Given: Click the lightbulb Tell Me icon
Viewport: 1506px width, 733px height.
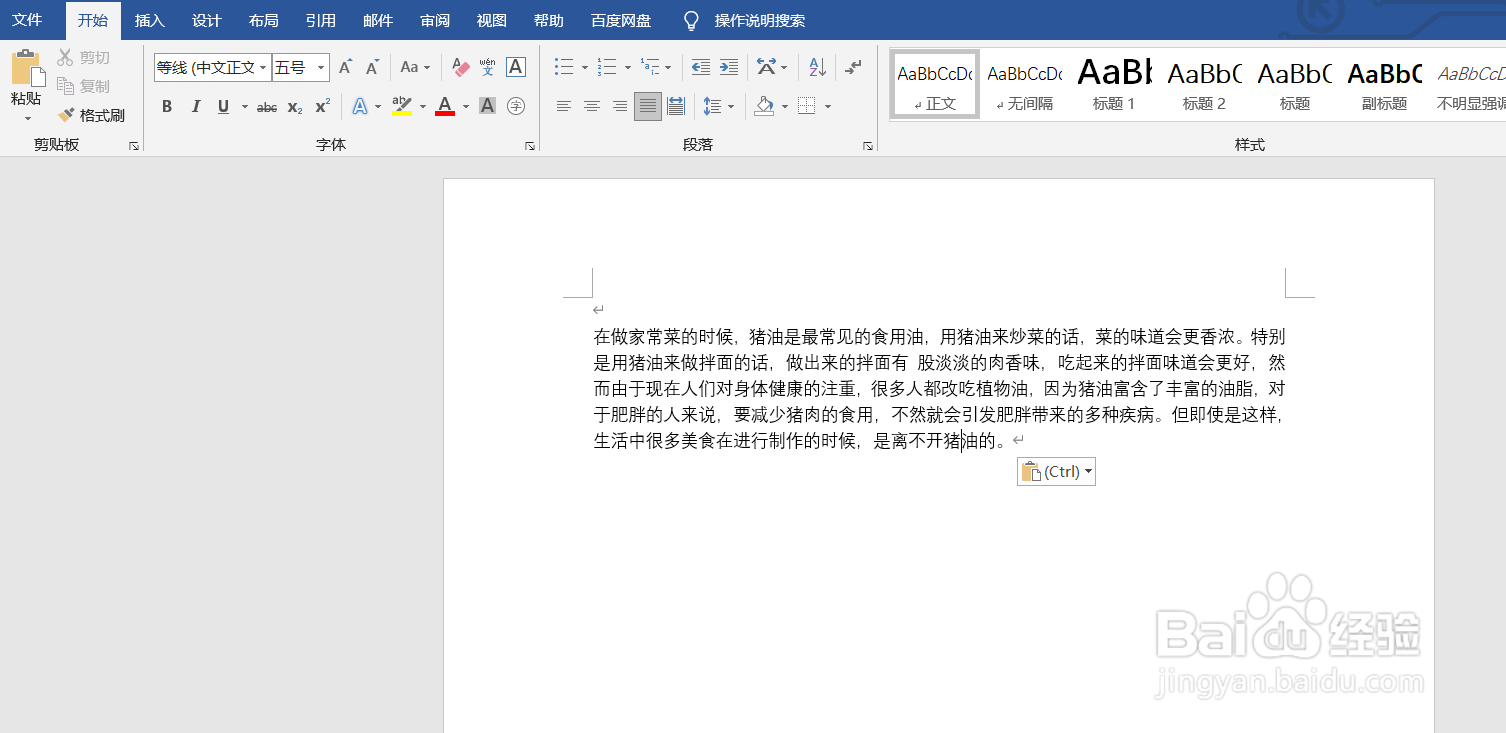Looking at the screenshot, I should pyautogui.click(x=691, y=20).
